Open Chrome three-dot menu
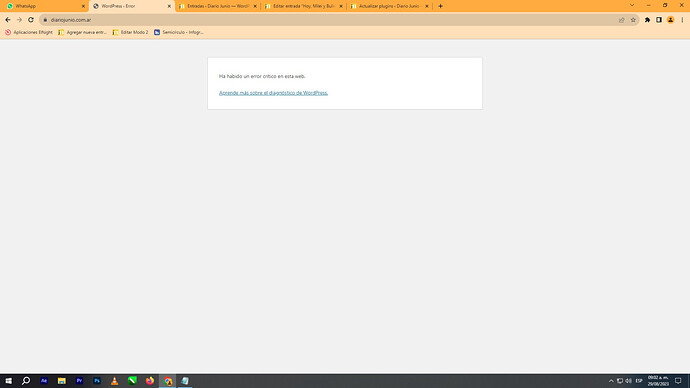 pyautogui.click(x=683, y=20)
